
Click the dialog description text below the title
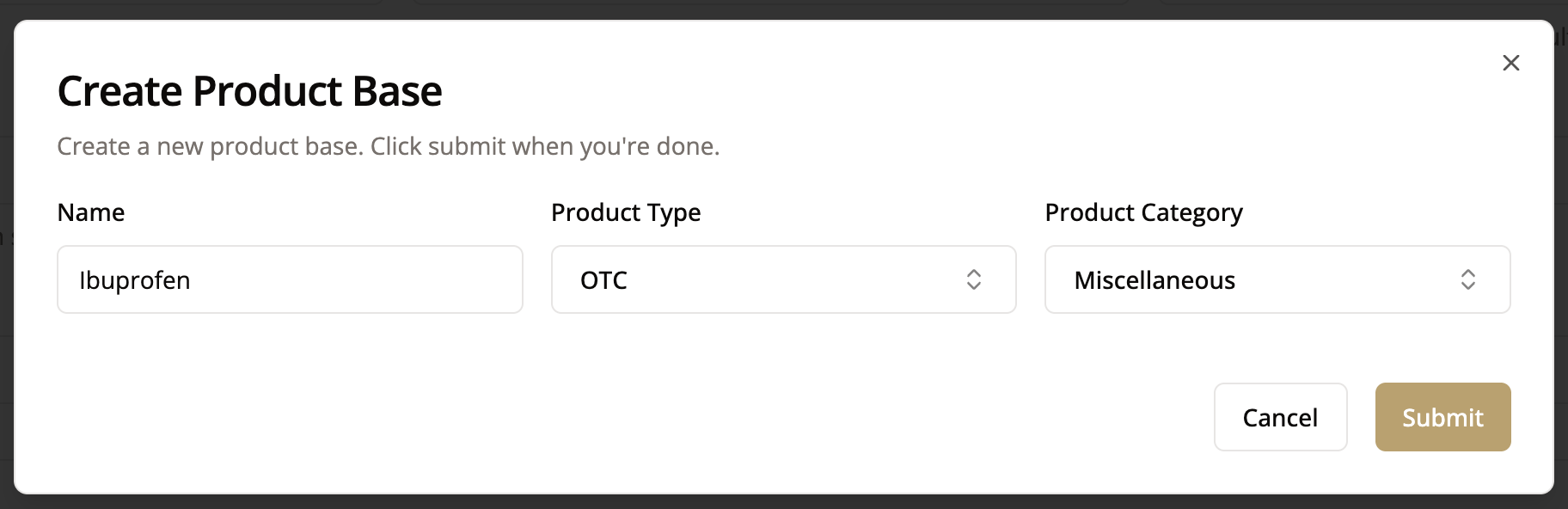pyautogui.click(x=388, y=146)
